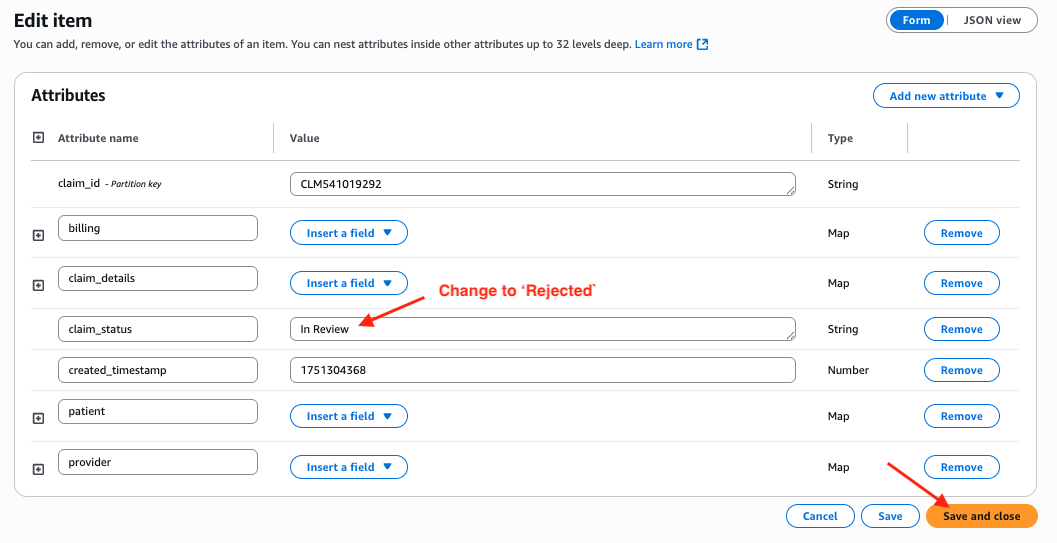This screenshot has height=543, width=1057.
Task: Open the Learn more link
Action: click(663, 45)
